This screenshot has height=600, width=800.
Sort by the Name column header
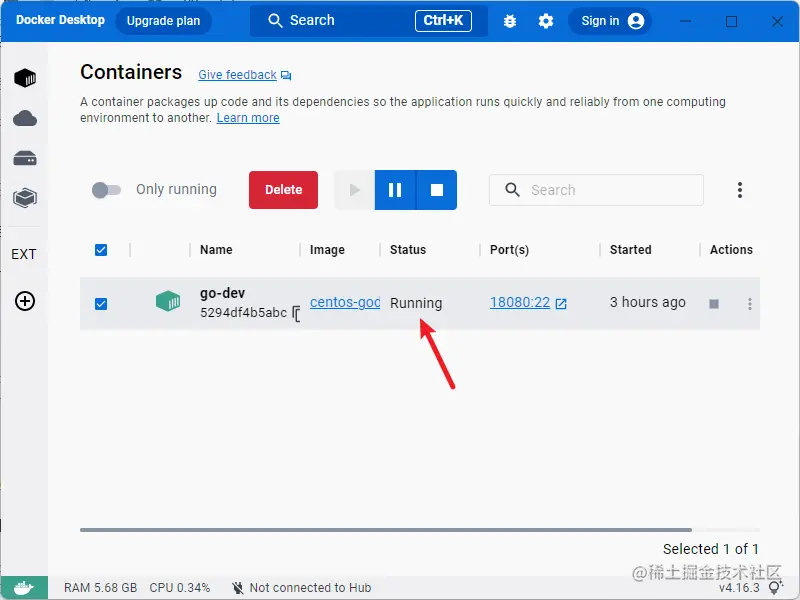click(x=216, y=249)
